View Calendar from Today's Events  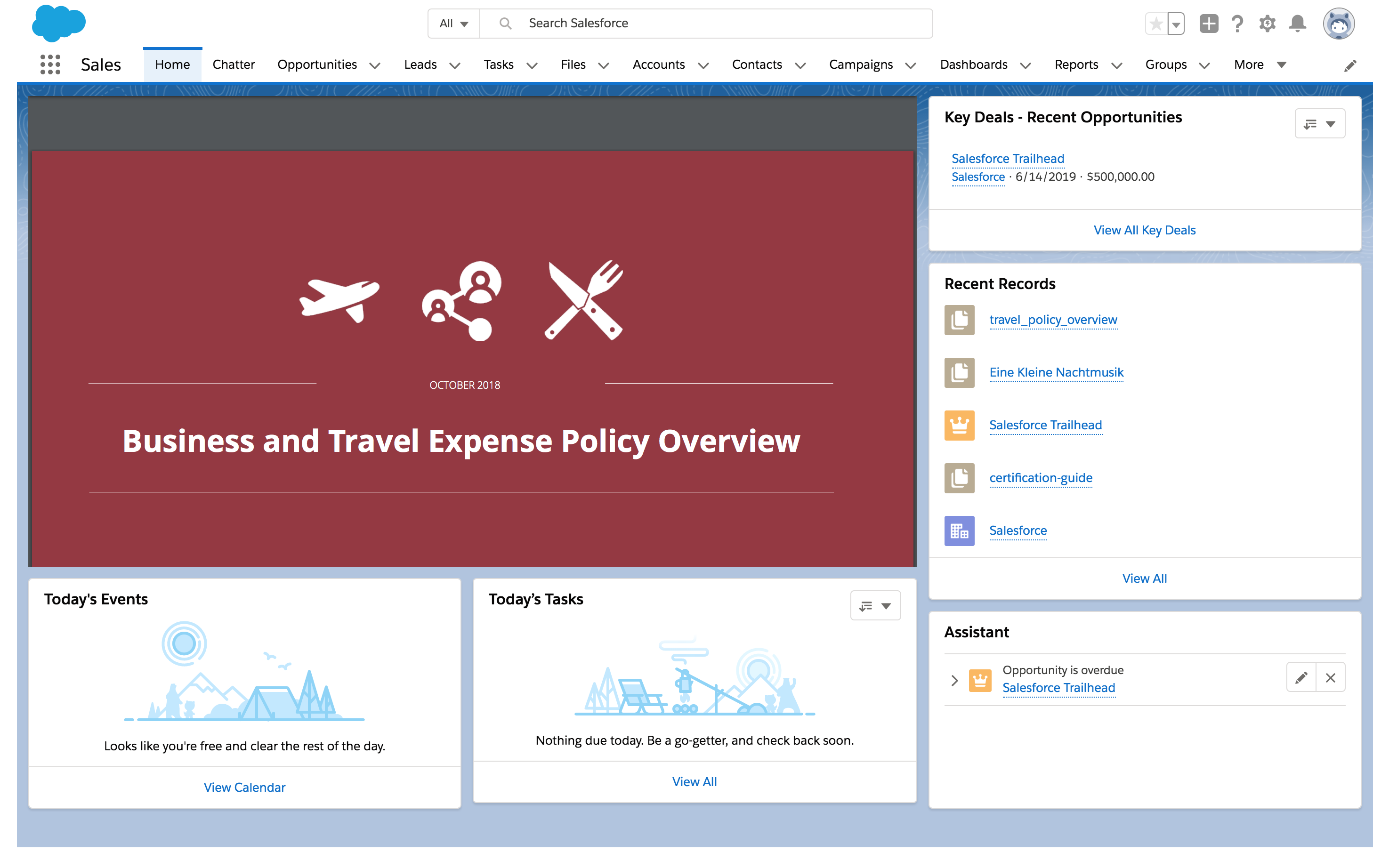click(245, 787)
